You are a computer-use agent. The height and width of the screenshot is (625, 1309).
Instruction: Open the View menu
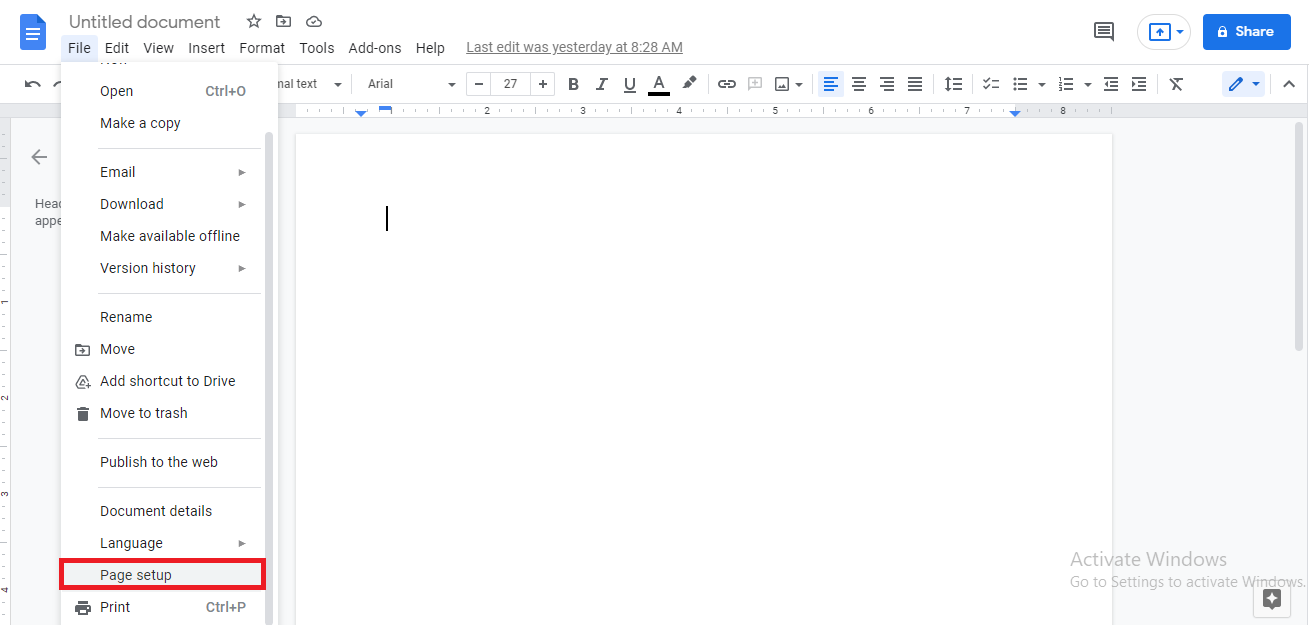click(159, 48)
